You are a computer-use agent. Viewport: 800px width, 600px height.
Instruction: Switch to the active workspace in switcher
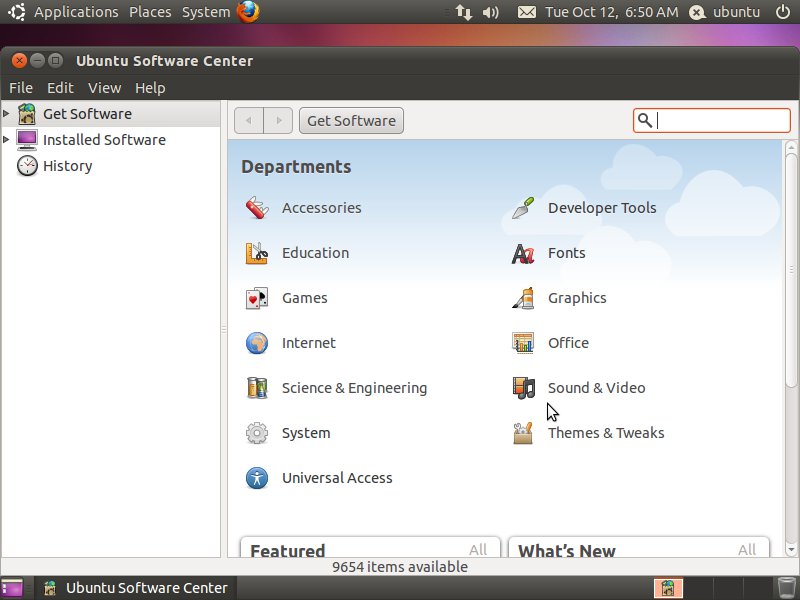[668, 588]
